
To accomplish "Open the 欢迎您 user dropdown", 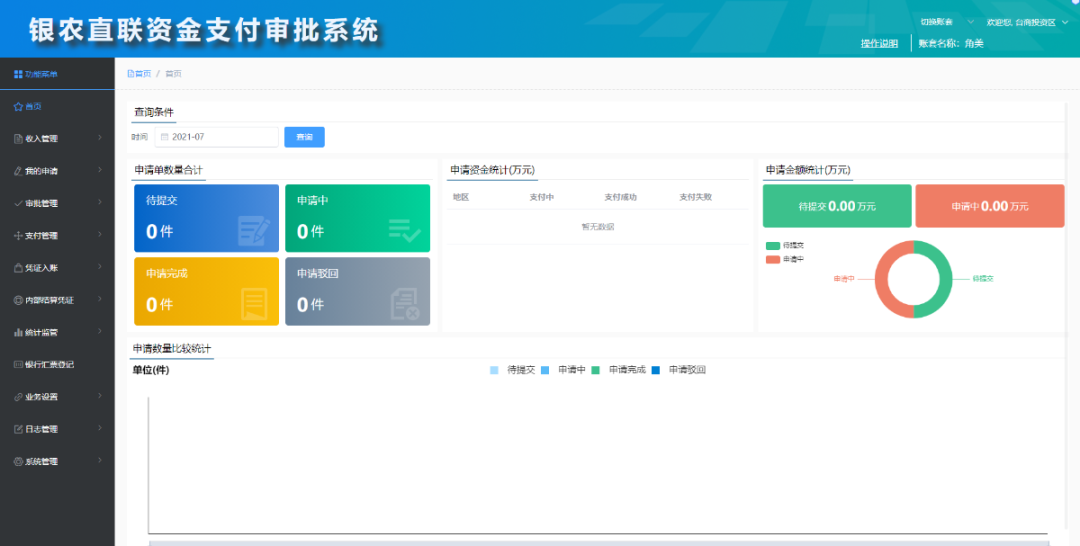I will (1025, 22).
